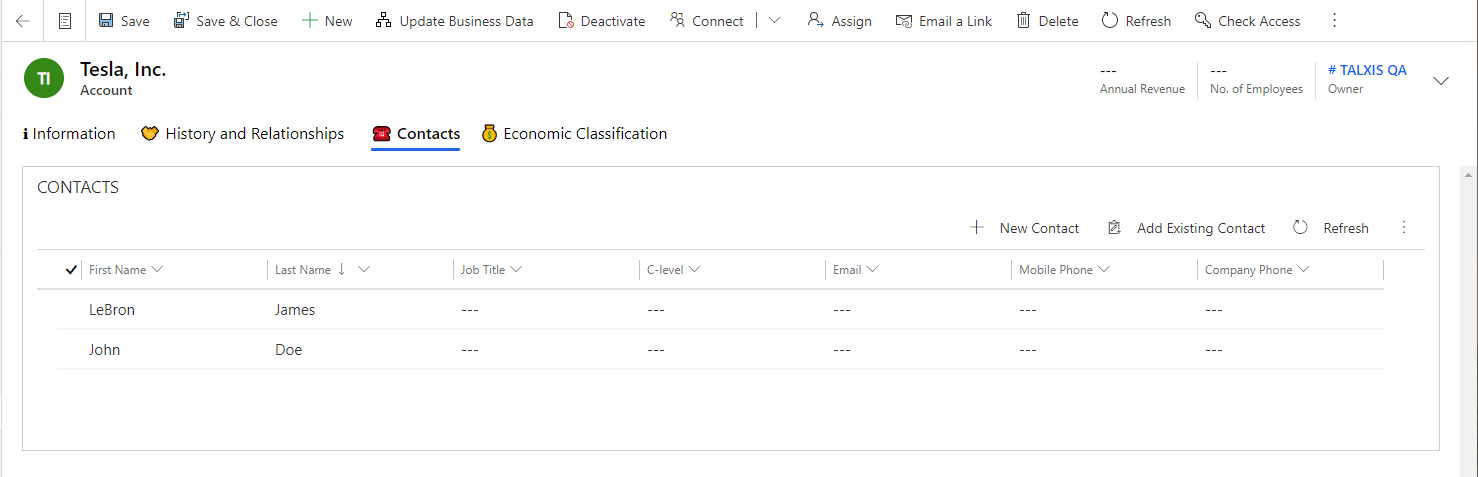
Task: Click Update Business Data hierarchy icon
Action: point(383,21)
